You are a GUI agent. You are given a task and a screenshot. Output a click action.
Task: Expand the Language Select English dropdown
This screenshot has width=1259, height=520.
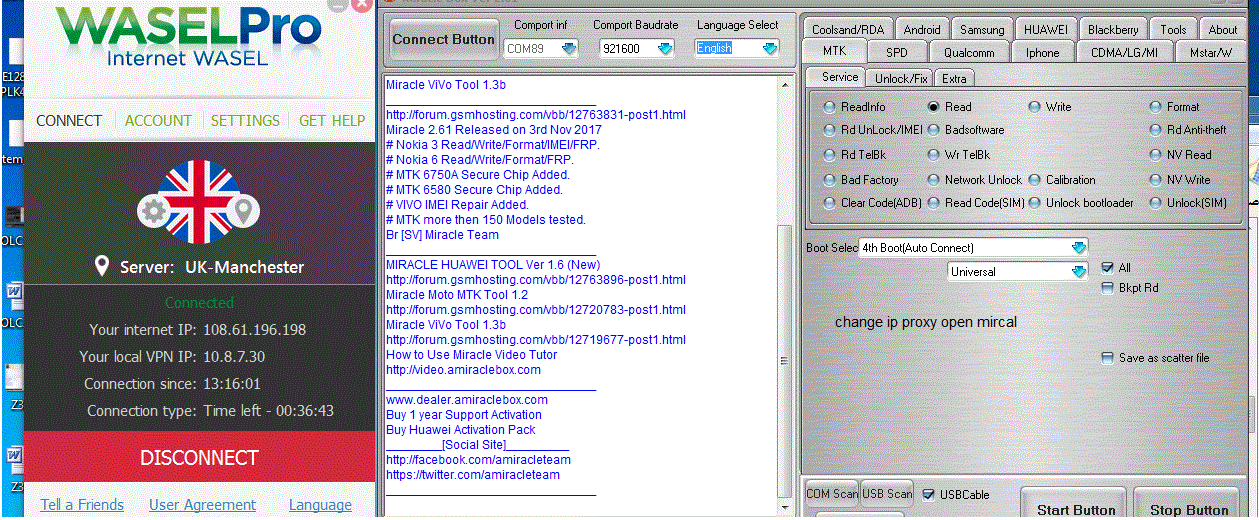pos(769,48)
